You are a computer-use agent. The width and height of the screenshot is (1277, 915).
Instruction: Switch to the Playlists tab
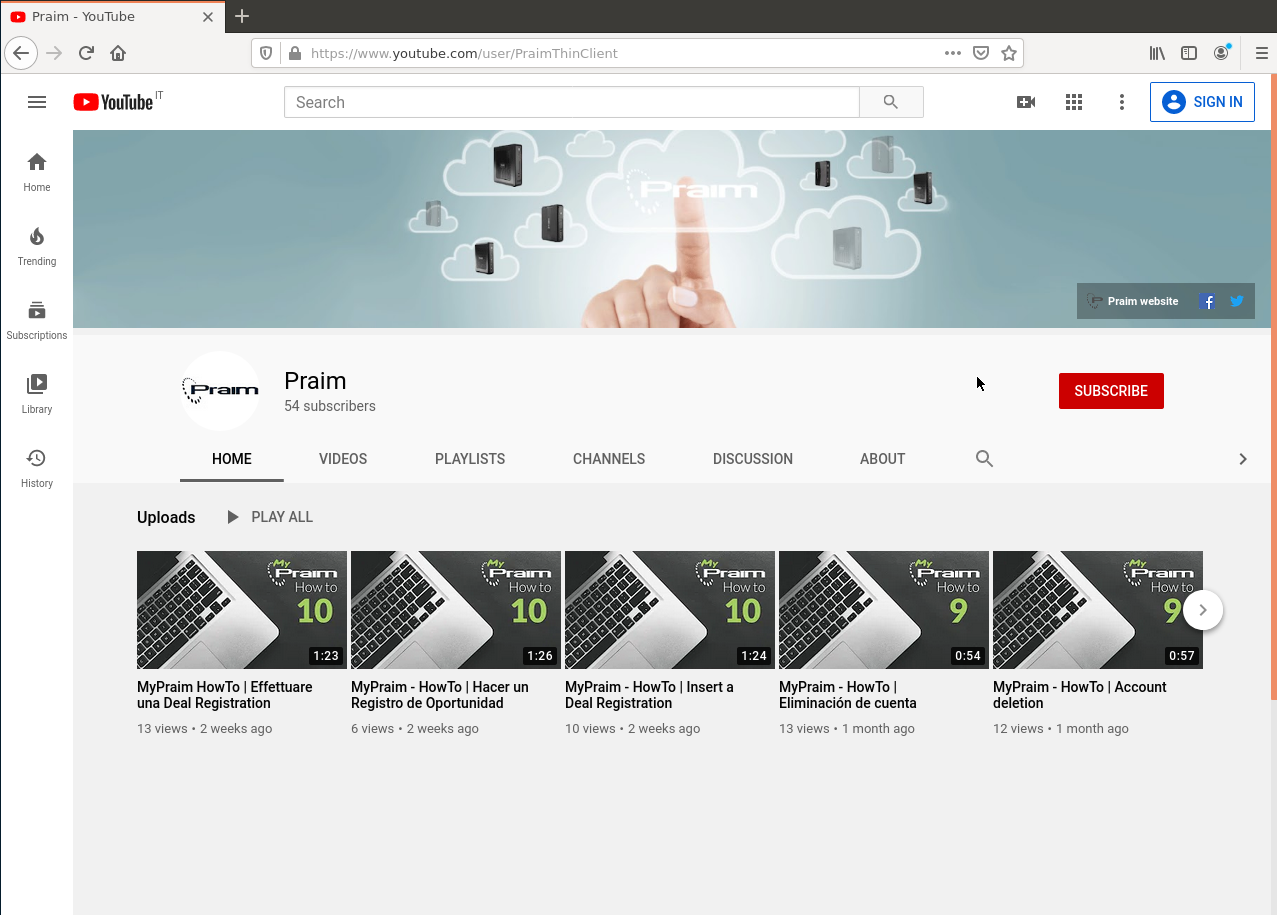click(470, 459)
